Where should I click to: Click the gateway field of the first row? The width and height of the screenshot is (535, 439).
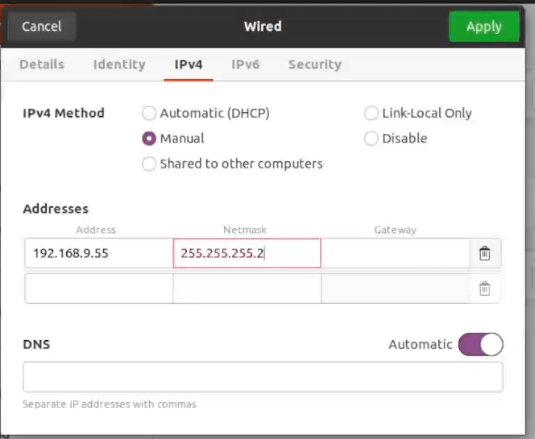click(395, 253)
